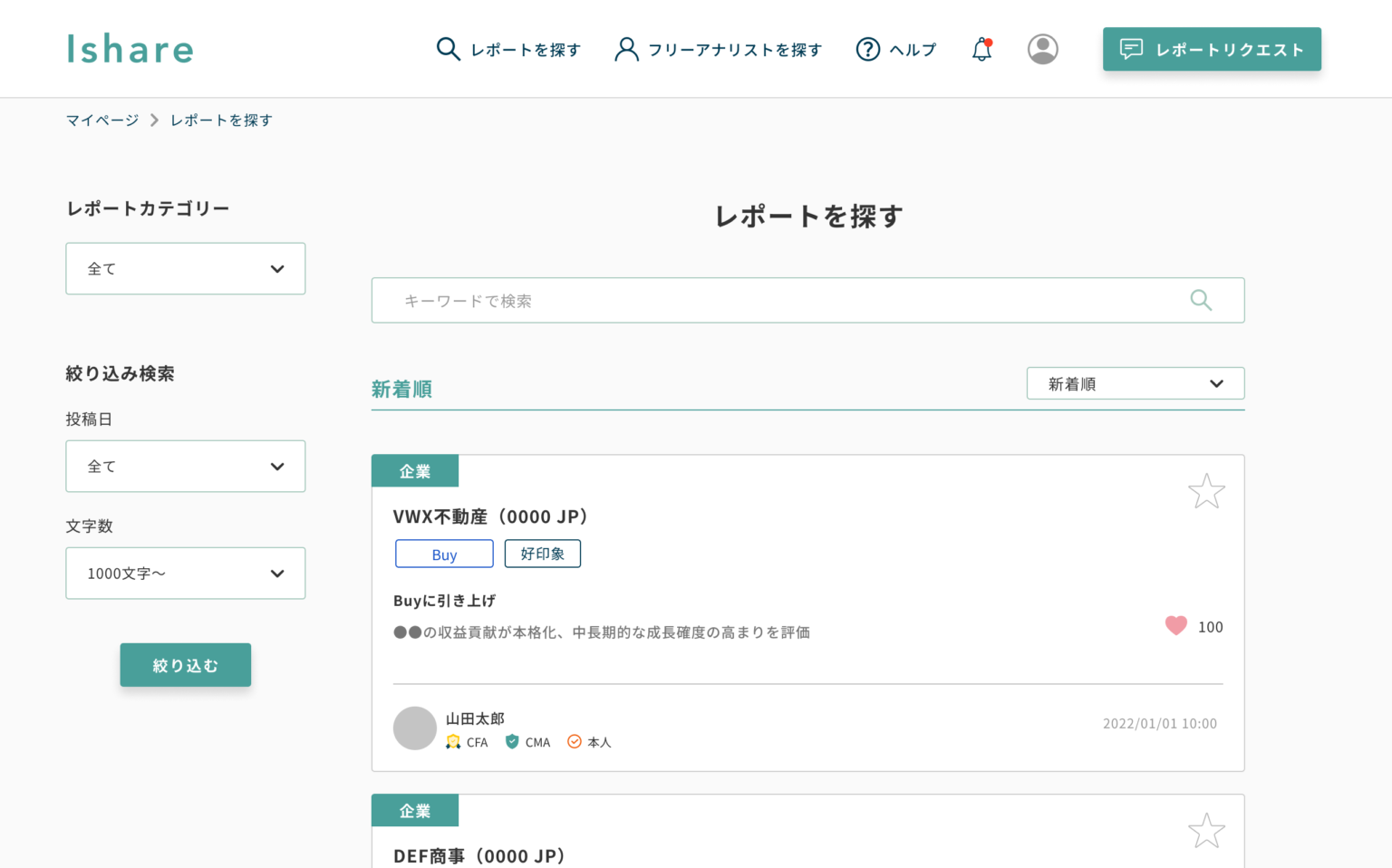Click the search magnifier inside keyword field
The width and height of the screenshot is (1392, 868).
pos(1200,300)
